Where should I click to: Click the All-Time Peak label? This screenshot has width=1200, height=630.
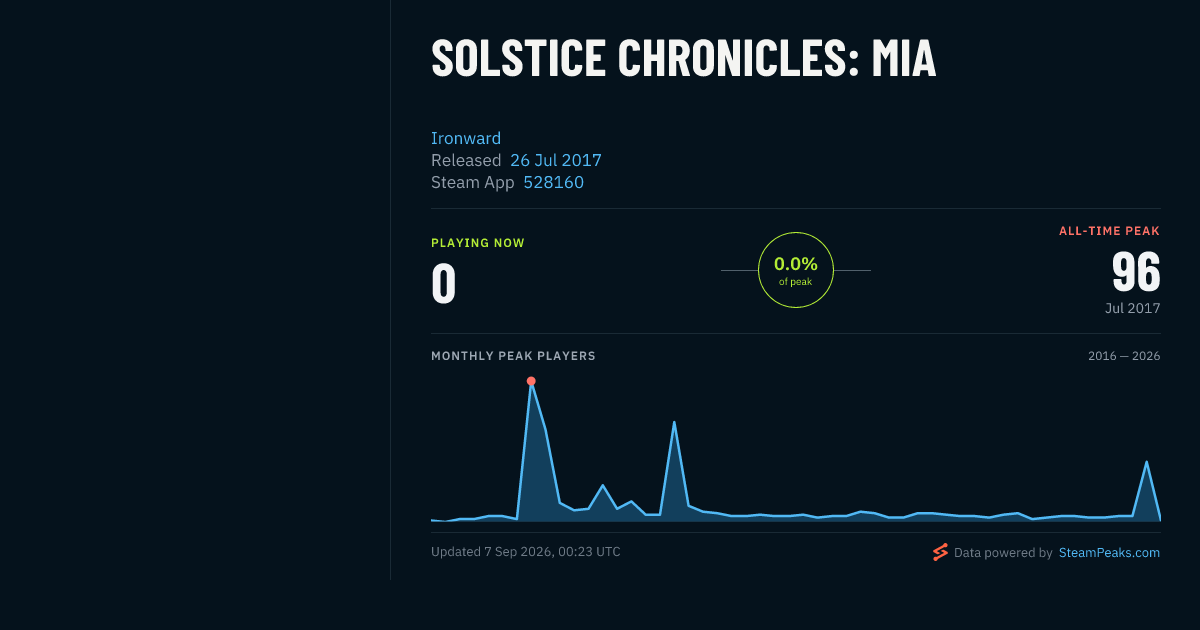(1110, 231)
